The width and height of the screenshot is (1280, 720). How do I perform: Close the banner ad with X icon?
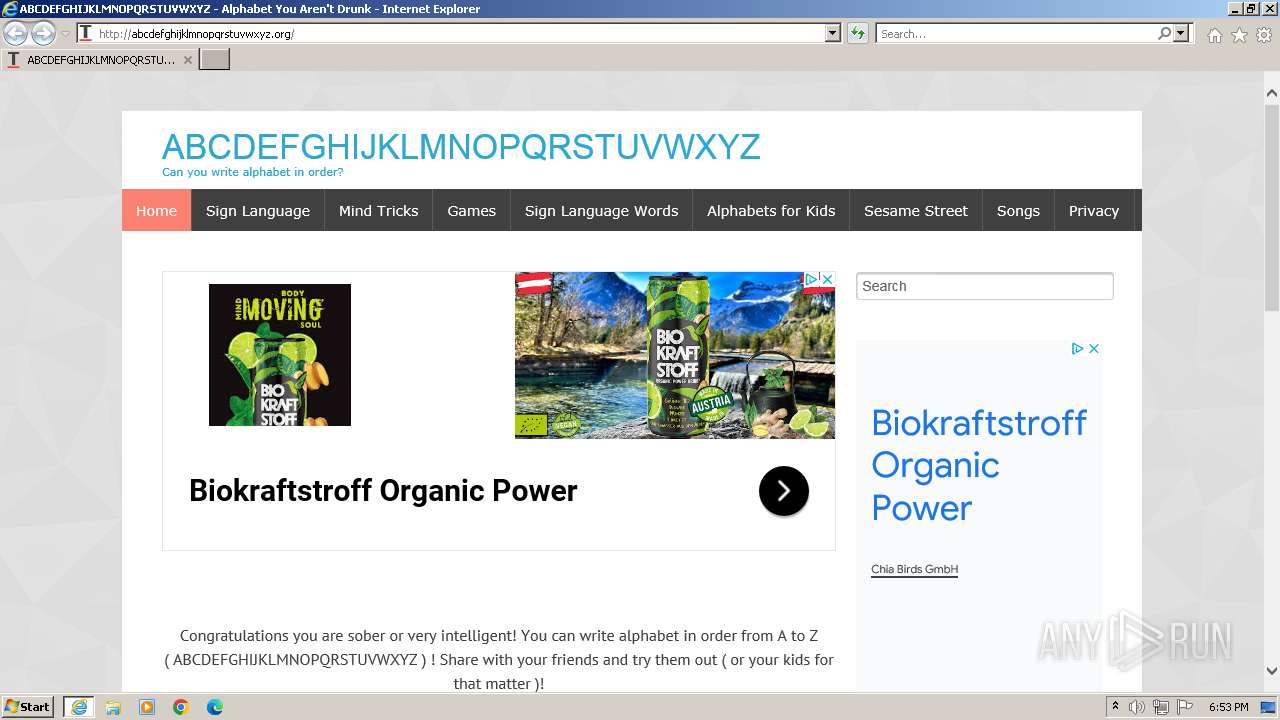[828, 279]
